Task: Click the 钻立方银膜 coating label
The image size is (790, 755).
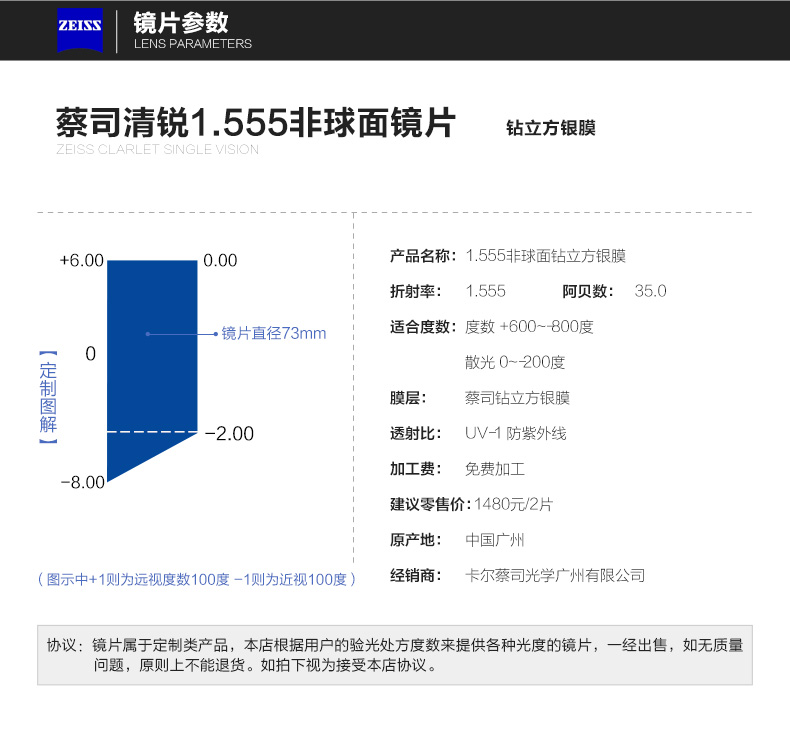Action: [x=551, y=127]
